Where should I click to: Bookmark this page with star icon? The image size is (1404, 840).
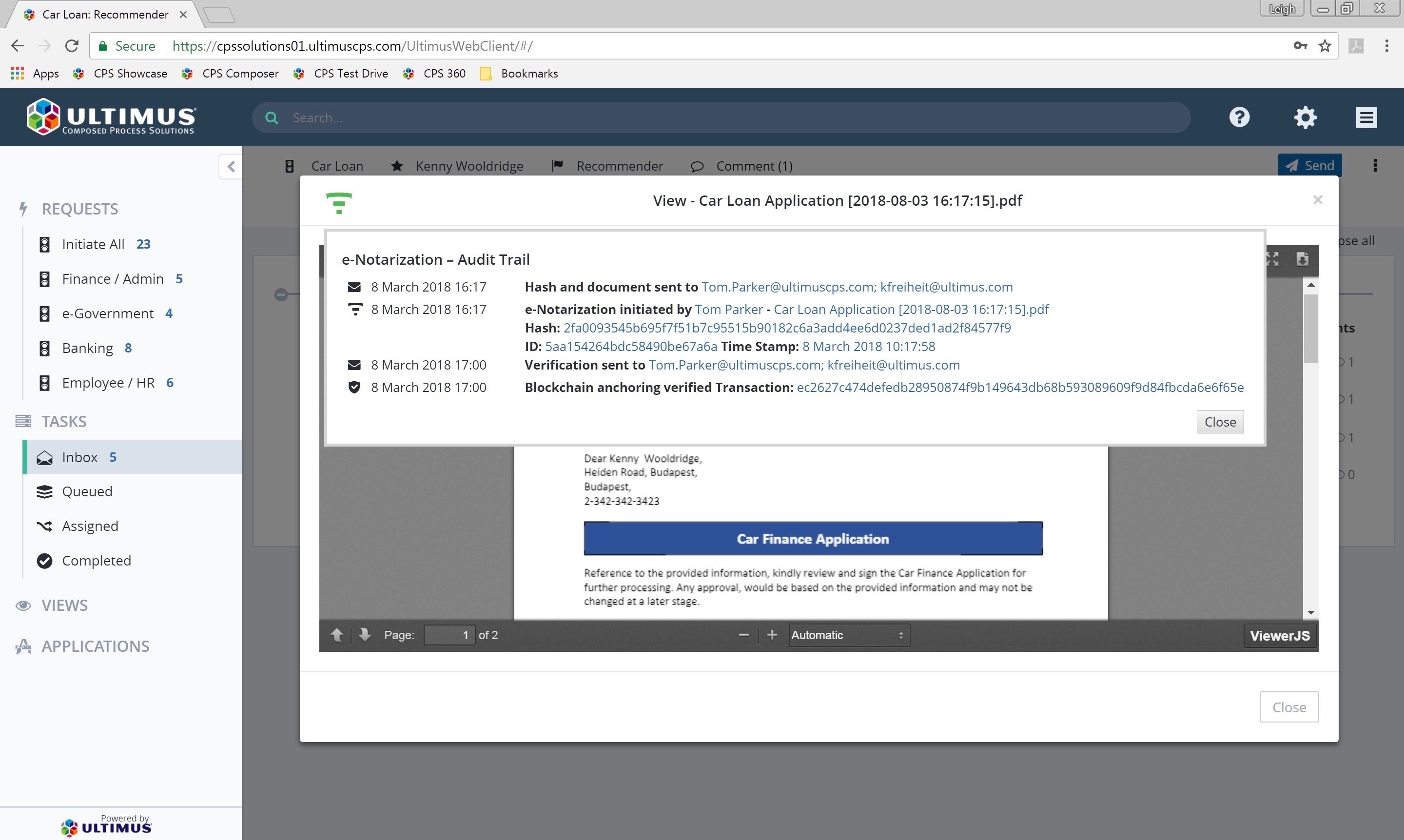[1324, 46]
